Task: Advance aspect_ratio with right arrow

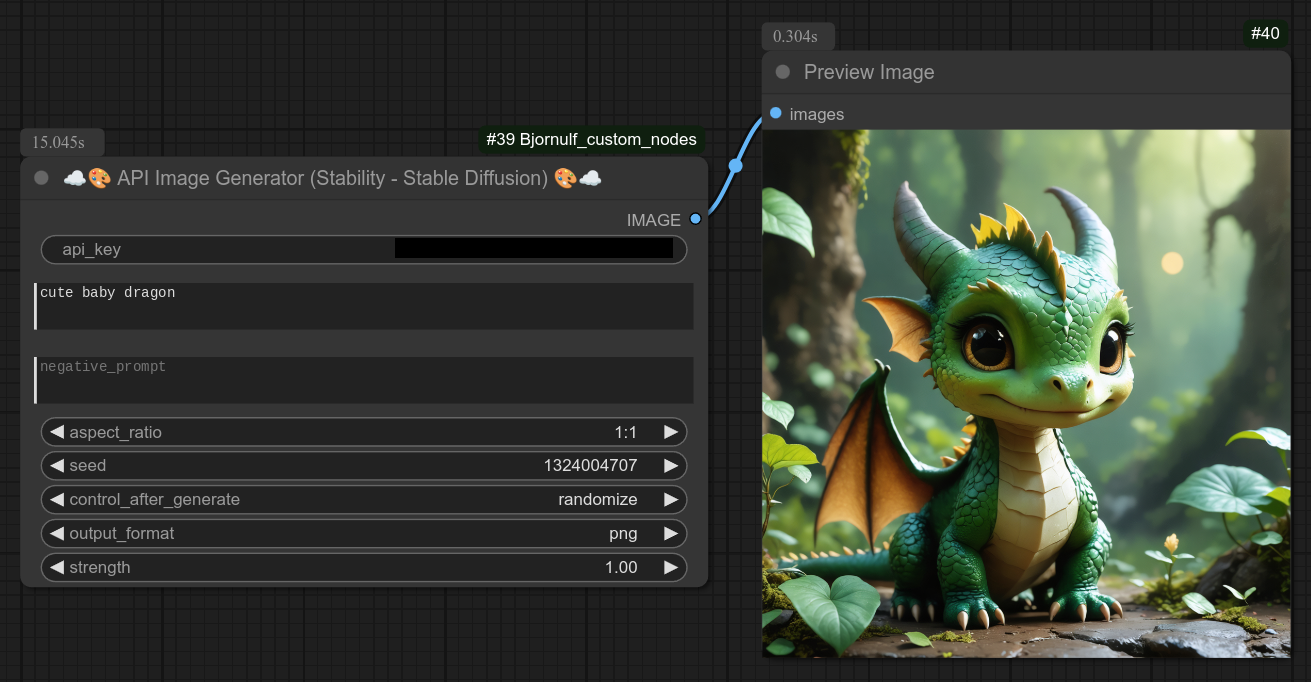Action: (x=671, y=432)
